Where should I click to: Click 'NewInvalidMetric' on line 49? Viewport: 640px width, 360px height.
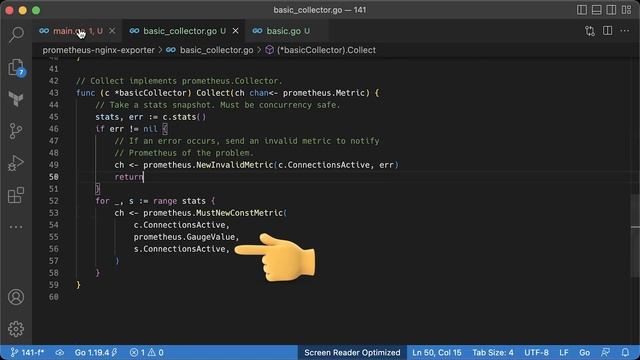pyautogui.click(x=235, y=165)
